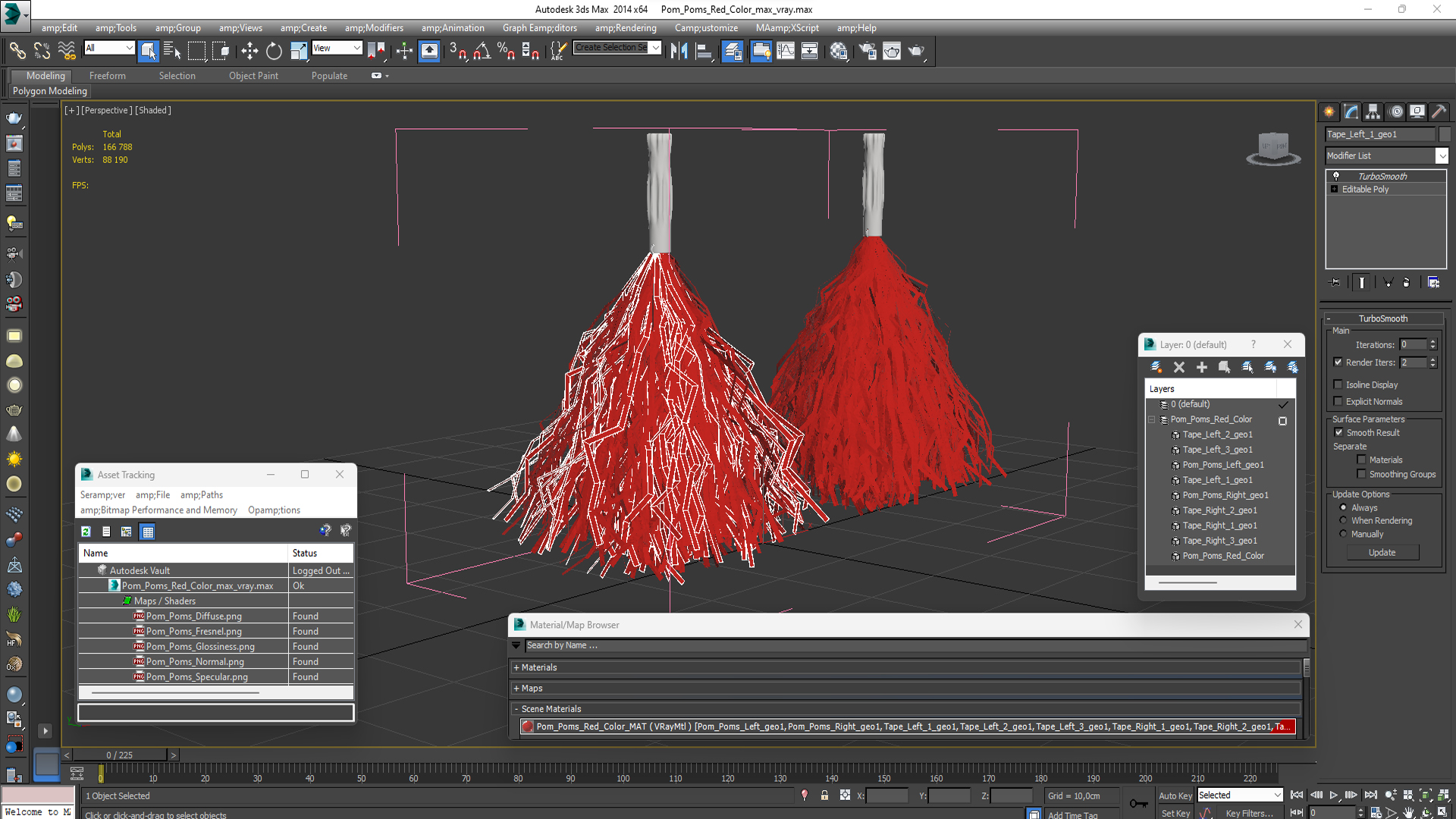Collapse Pom_Poms_Red_Color layer tree

point(1151,419)
